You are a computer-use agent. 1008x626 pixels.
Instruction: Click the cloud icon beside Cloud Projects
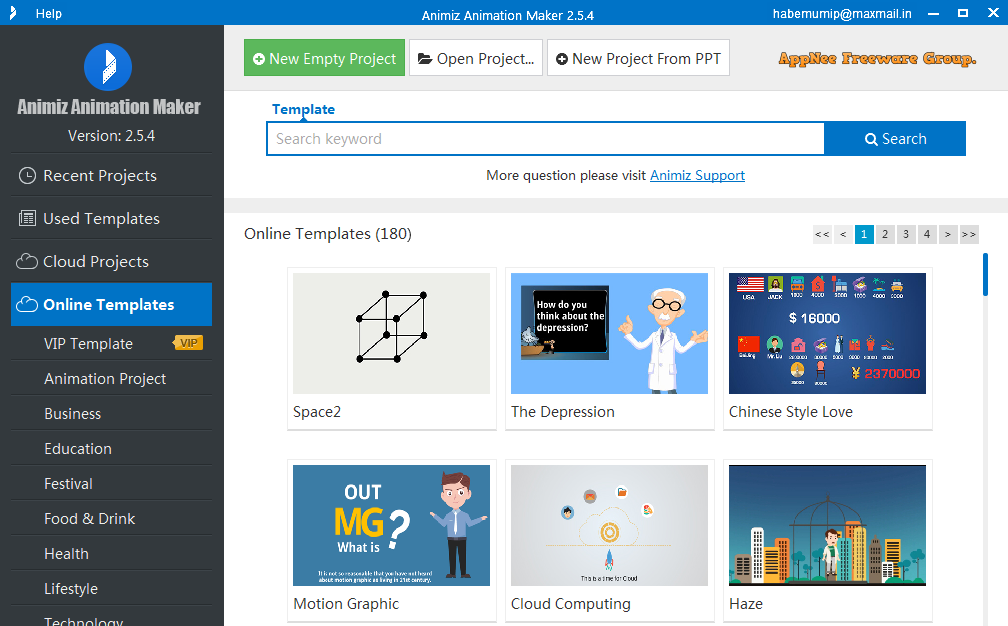(x=27, y=262)
